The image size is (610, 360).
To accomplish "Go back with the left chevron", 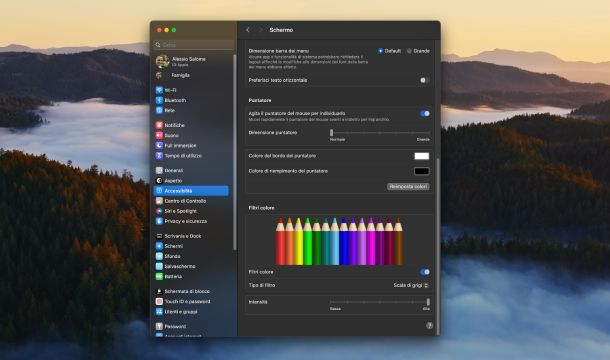I will [x=248, y=30].
